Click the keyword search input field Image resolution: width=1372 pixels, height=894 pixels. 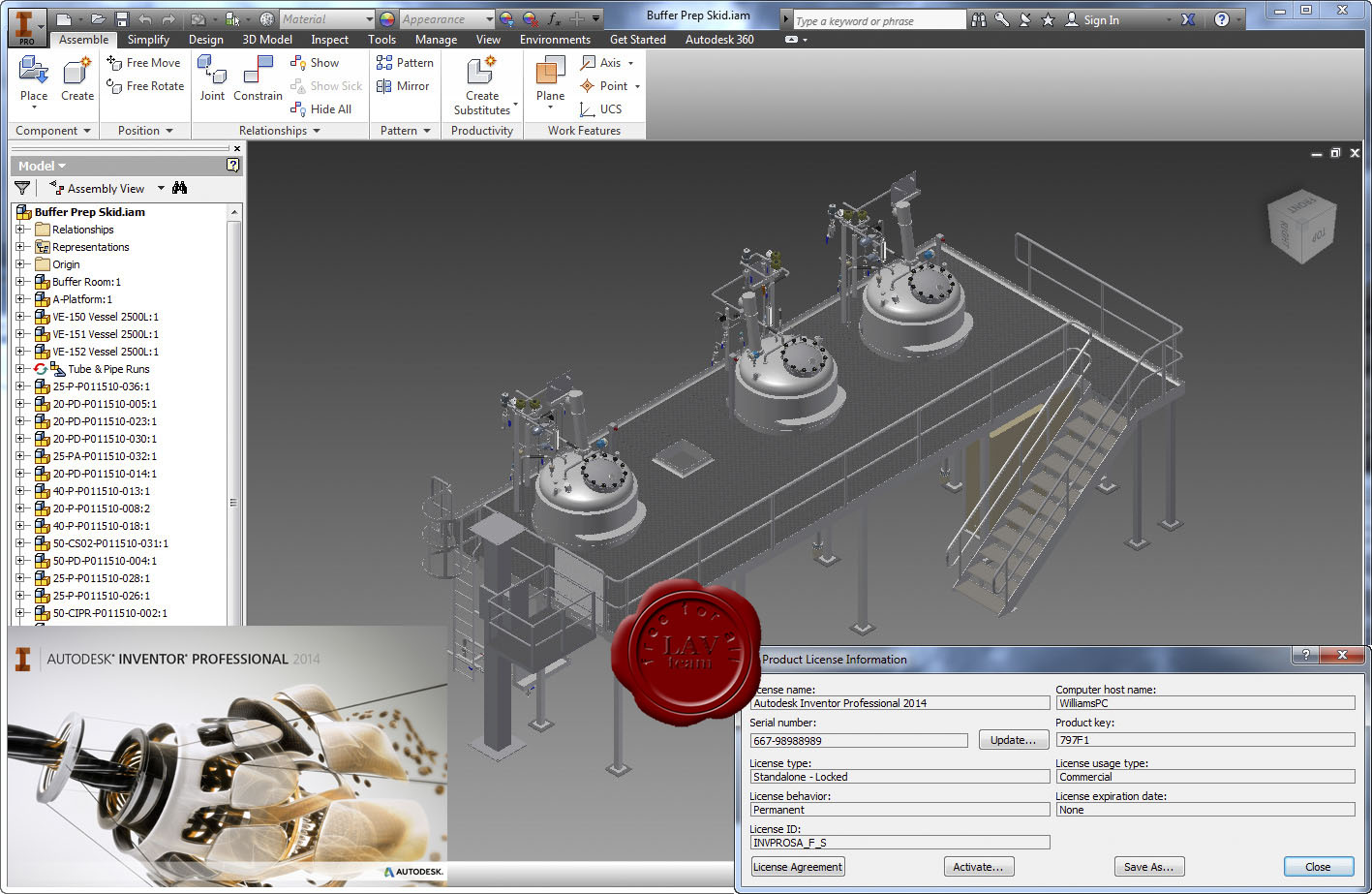pyautogui.click(x=878, y=20)
